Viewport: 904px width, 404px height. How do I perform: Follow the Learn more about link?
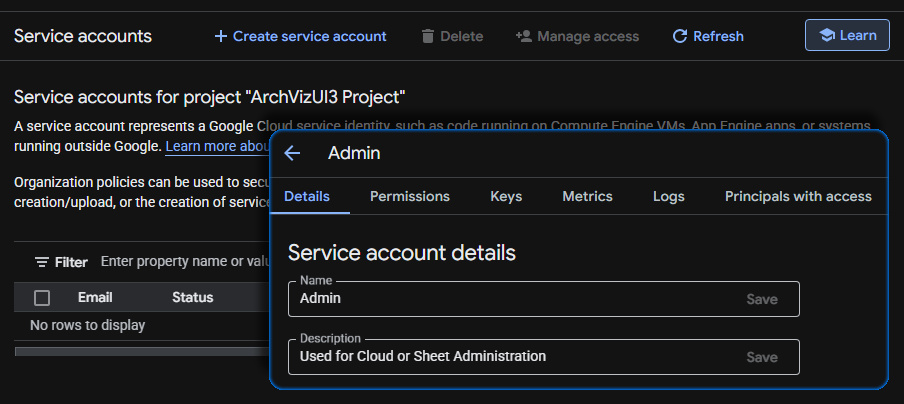[216, 146]
